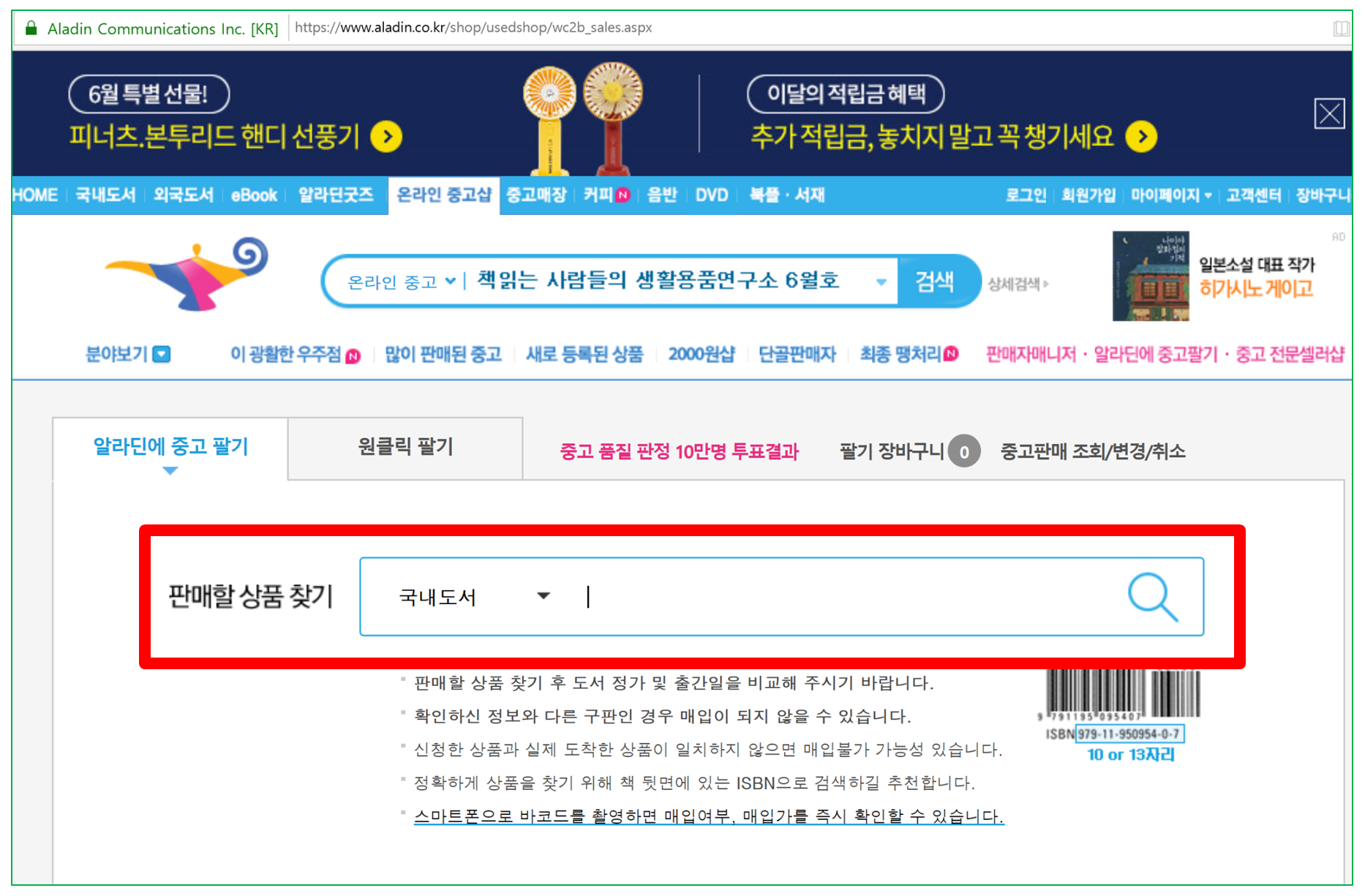Viewport: 1365px width, 896px height.
Task: Open the 중고매장 menu item
Action: (536, 195)
